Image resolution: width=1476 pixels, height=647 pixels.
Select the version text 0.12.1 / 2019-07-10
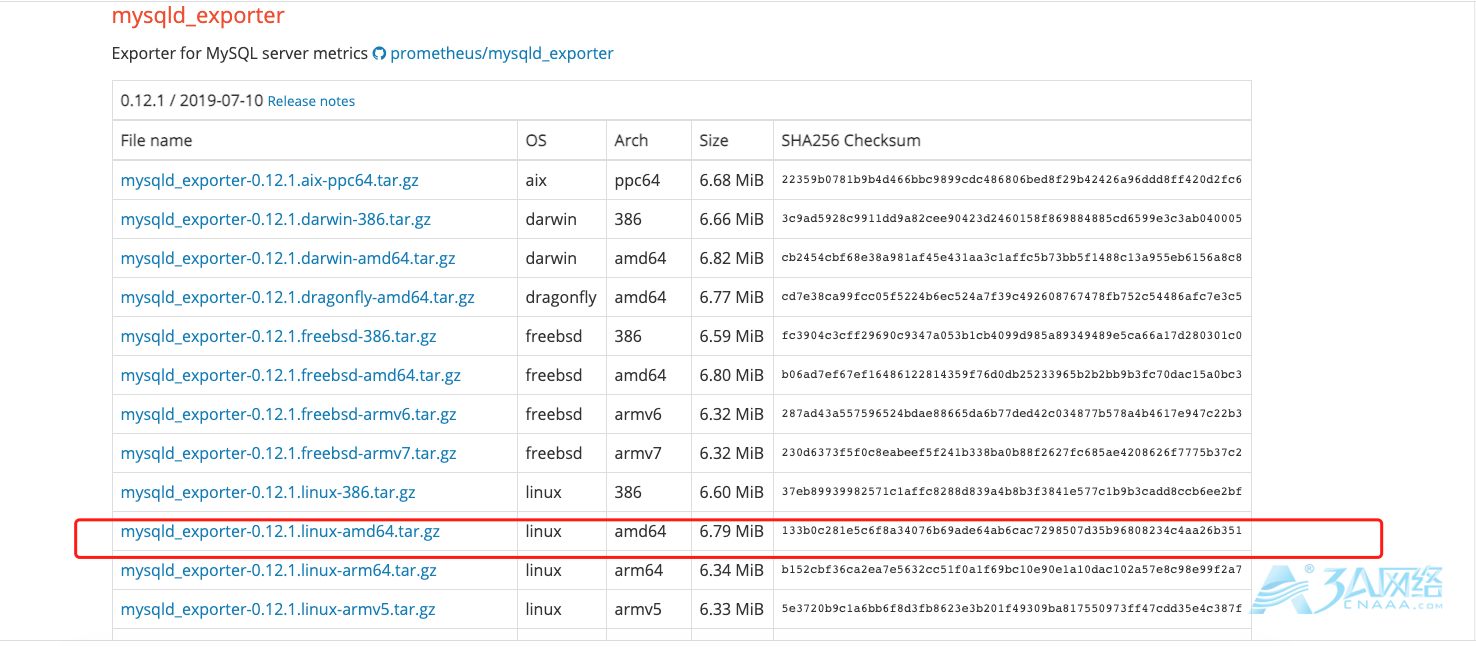(x=192, y=100)
